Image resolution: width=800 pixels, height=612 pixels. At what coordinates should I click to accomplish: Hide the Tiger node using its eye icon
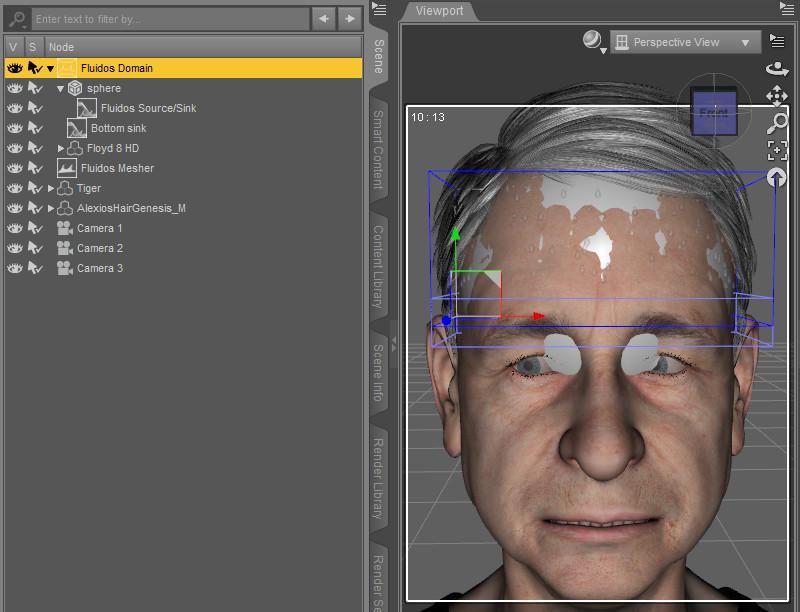click(x=14, y=188)
